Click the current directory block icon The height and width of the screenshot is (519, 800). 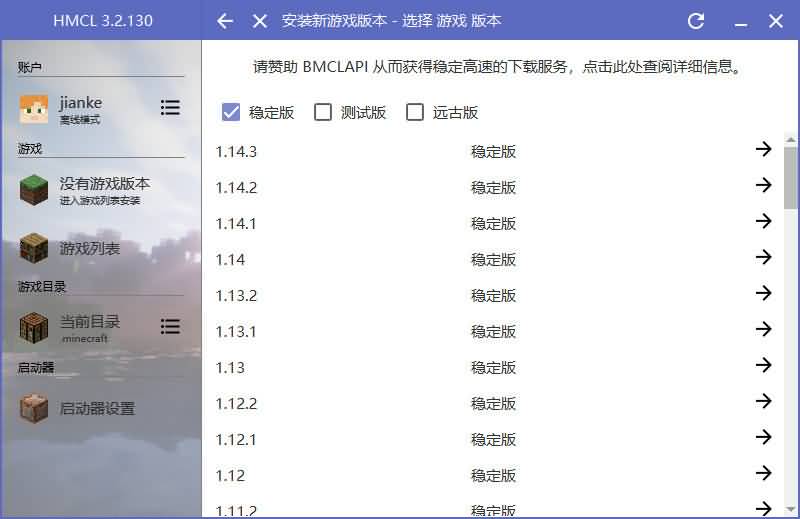click(34, 328)
